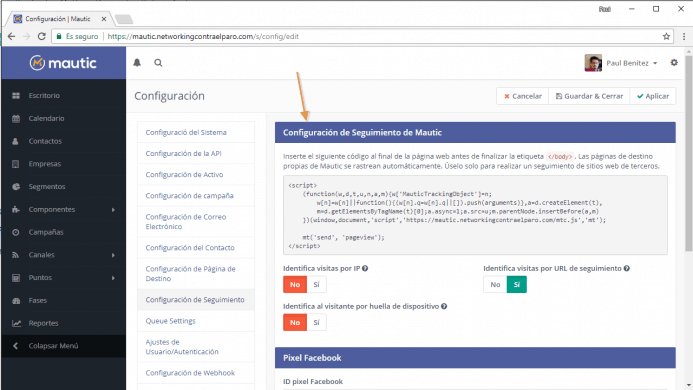Go to Segmentos in sidebar
This screenshot has height=390, width=693.
point(64,187)
